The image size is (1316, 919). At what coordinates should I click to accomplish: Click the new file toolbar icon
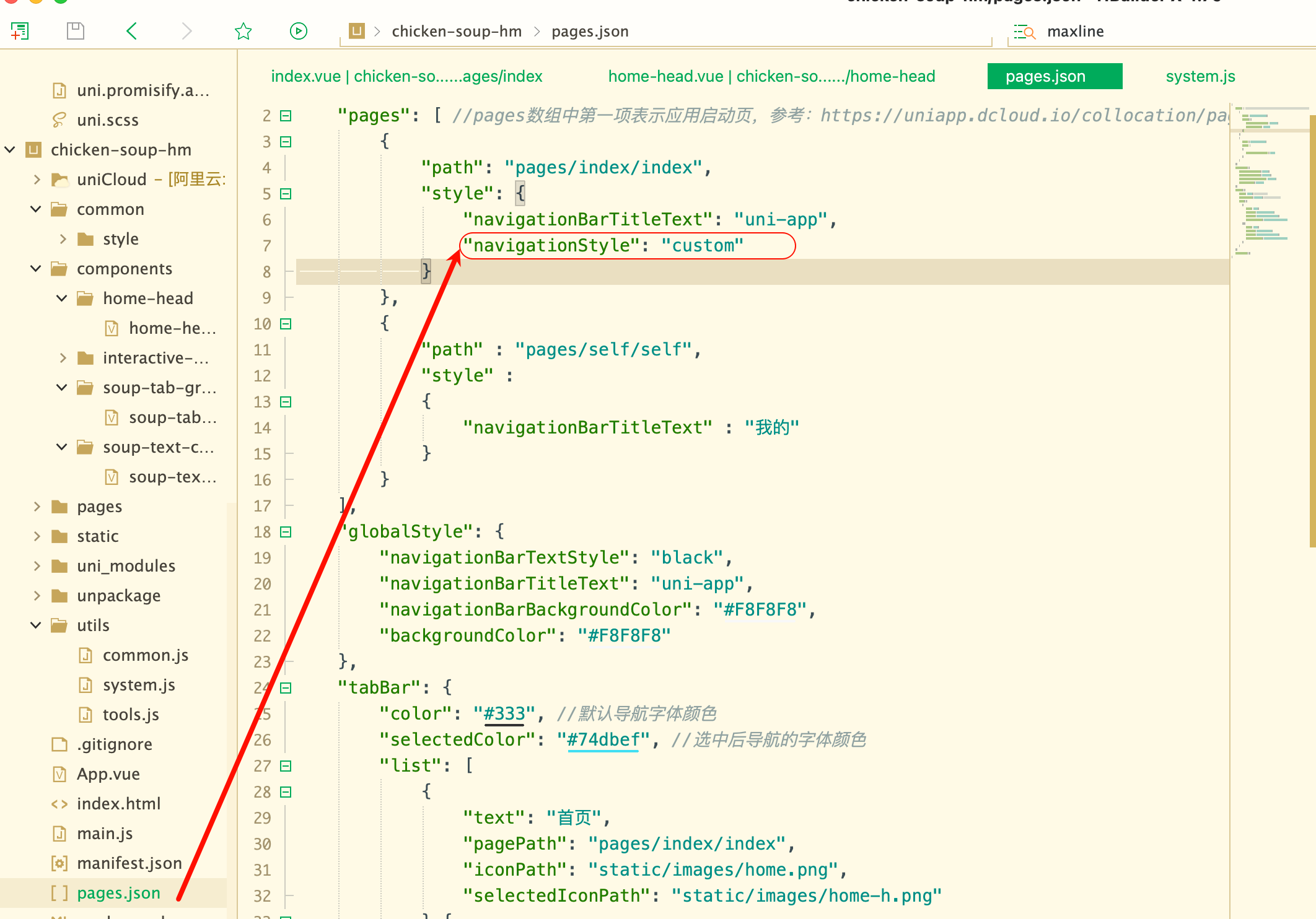click(x=20, y=31)
